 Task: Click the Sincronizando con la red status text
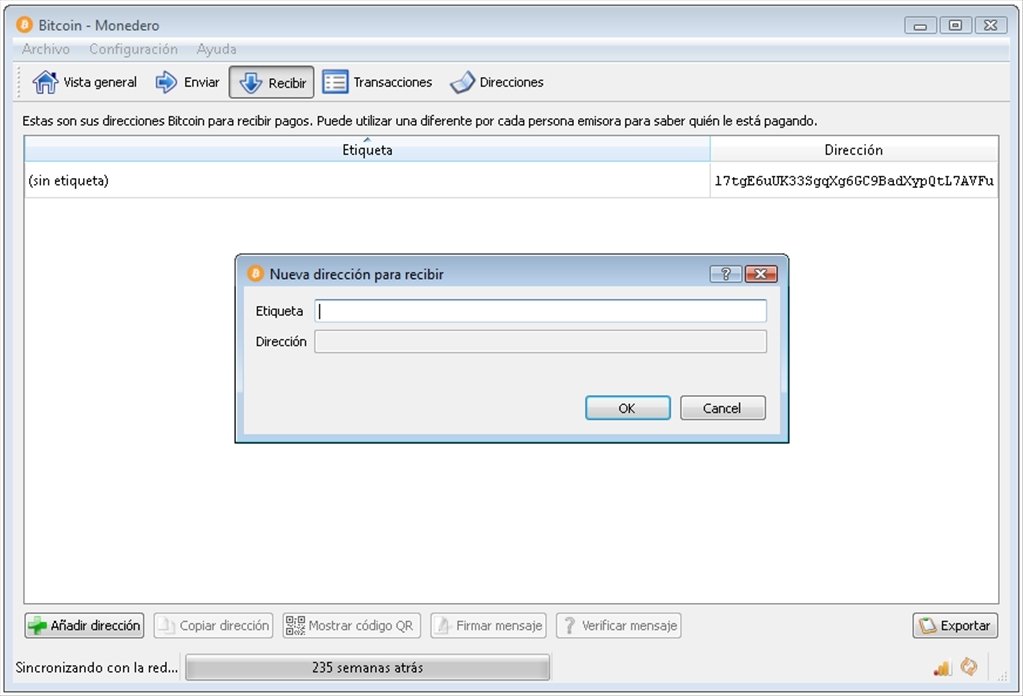(x=97, y=667)
